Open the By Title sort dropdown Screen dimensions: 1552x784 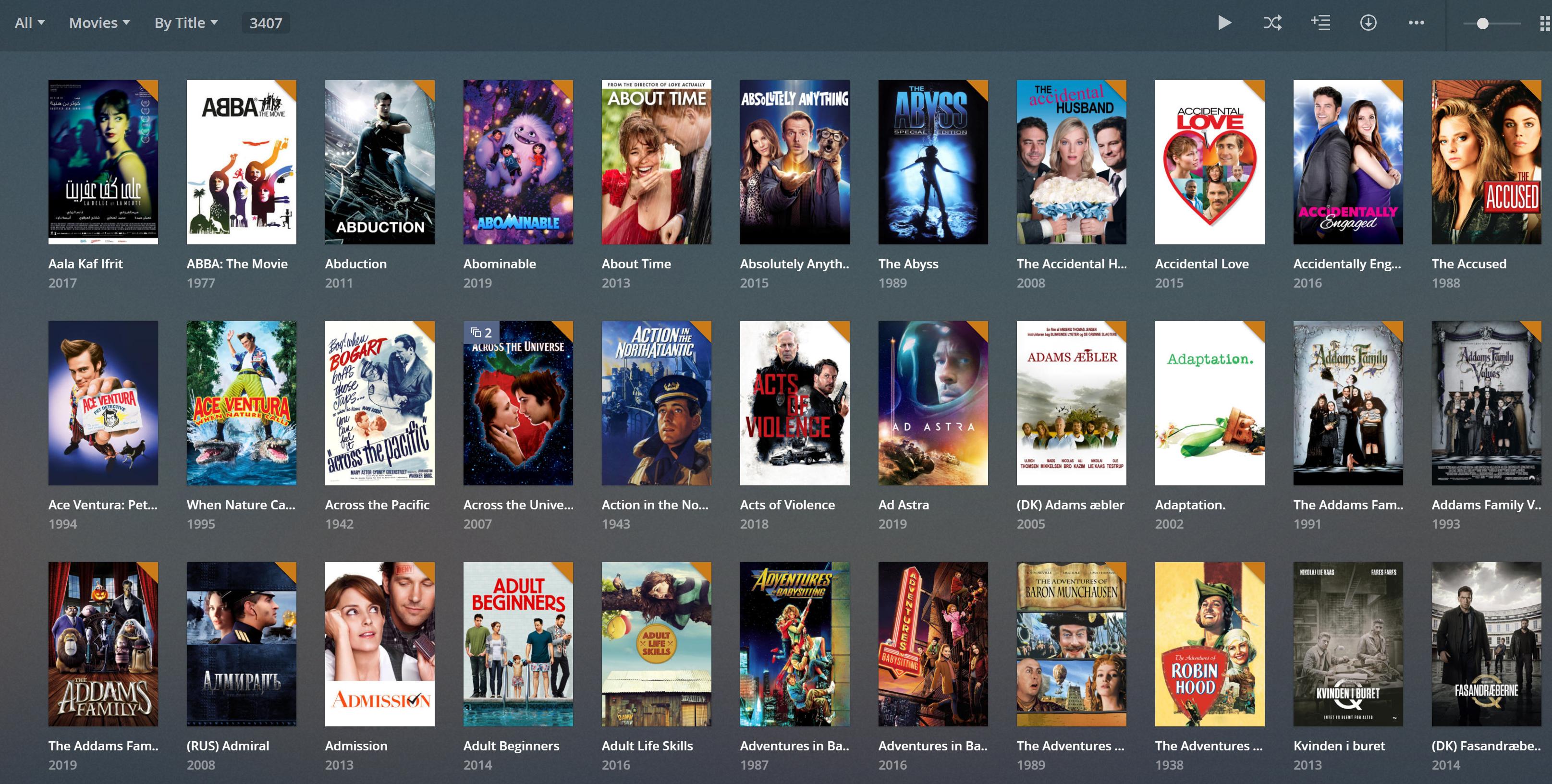(x=185, y=23)
